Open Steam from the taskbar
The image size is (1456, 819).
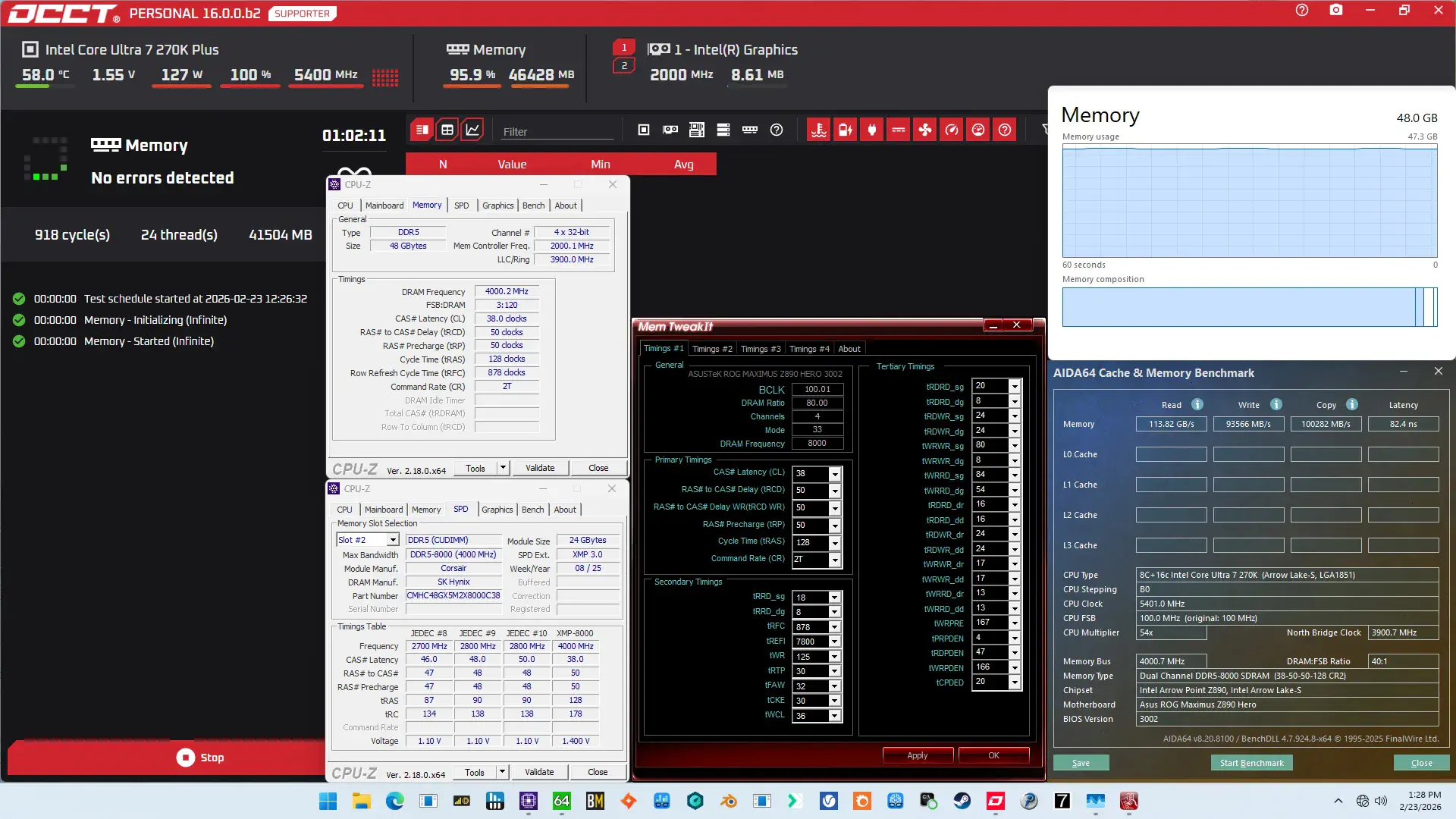coord(962,801)
